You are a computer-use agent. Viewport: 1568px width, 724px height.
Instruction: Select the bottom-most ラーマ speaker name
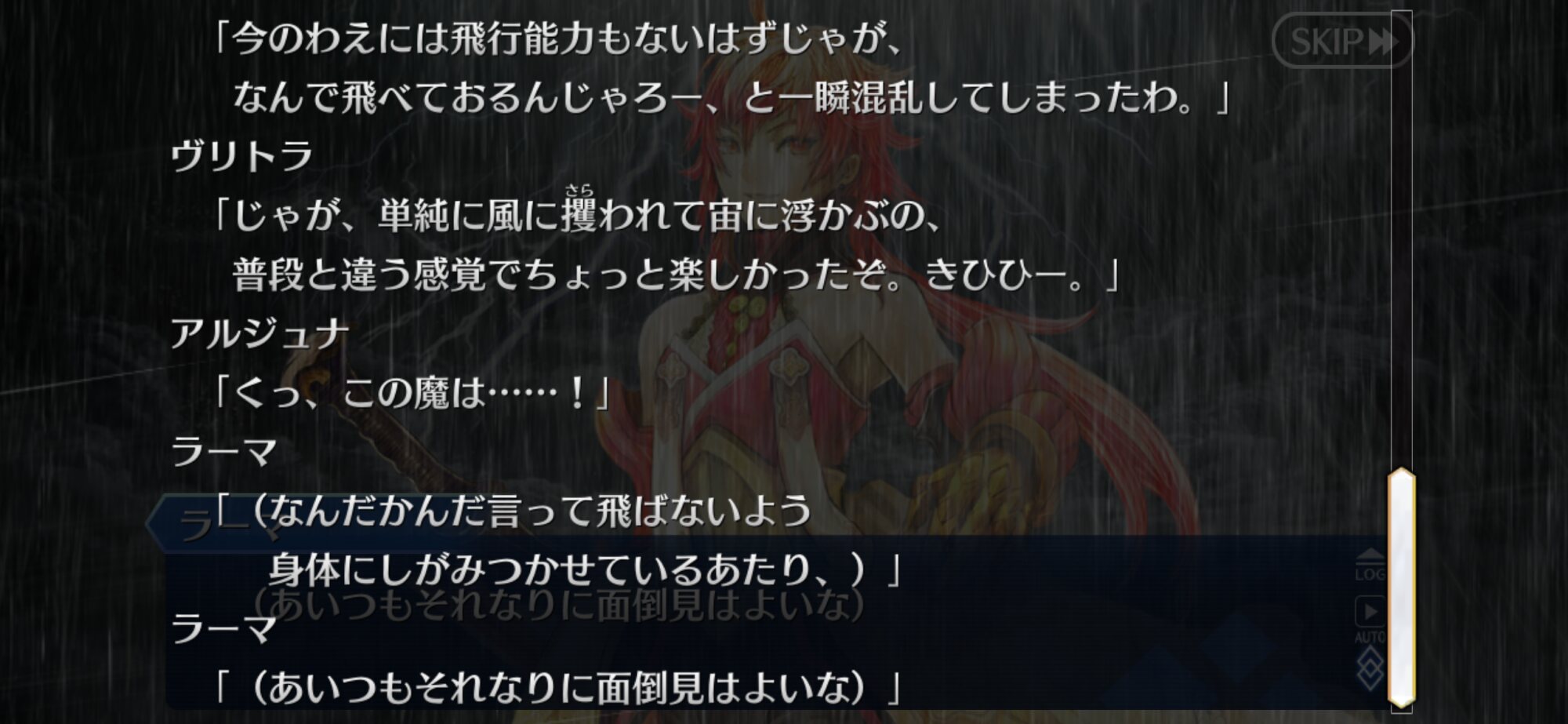point(223,629)
